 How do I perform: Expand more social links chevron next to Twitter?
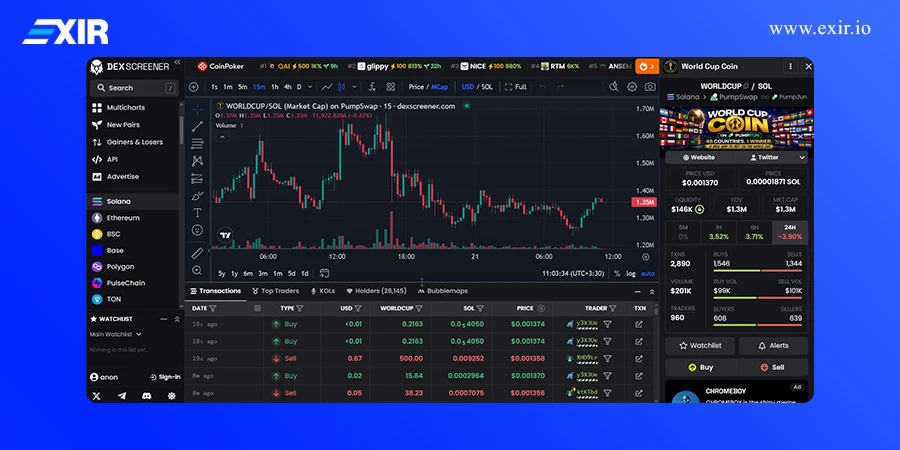(x=802, y=157)
